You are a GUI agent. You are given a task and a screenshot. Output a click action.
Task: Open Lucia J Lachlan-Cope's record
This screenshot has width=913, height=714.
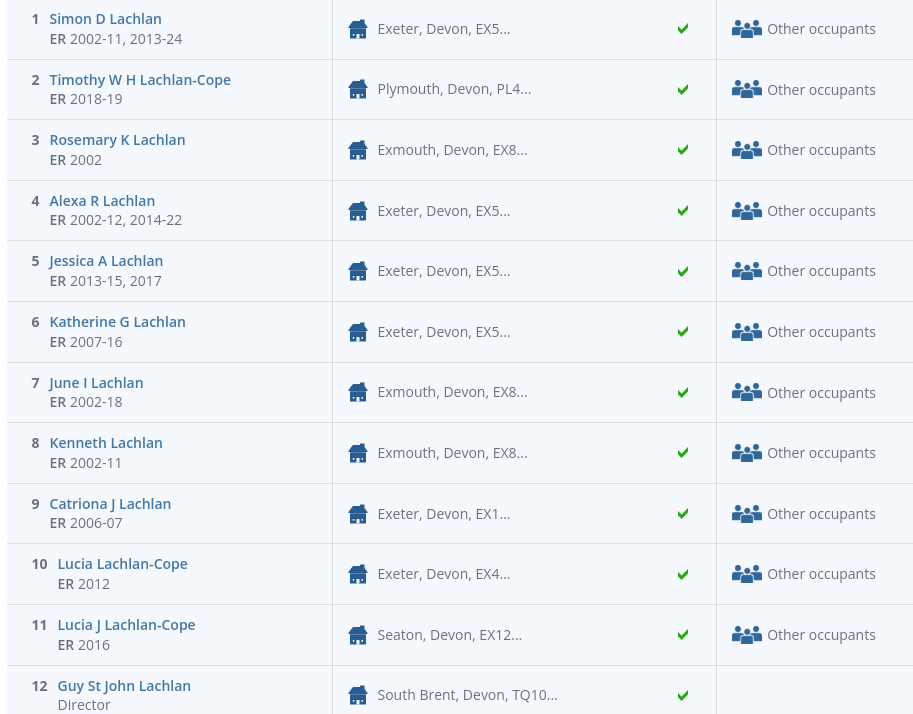(126, 625)
